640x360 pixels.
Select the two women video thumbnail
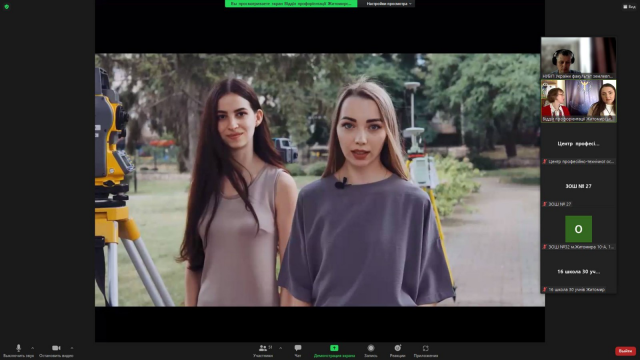(x=578, y=101)
